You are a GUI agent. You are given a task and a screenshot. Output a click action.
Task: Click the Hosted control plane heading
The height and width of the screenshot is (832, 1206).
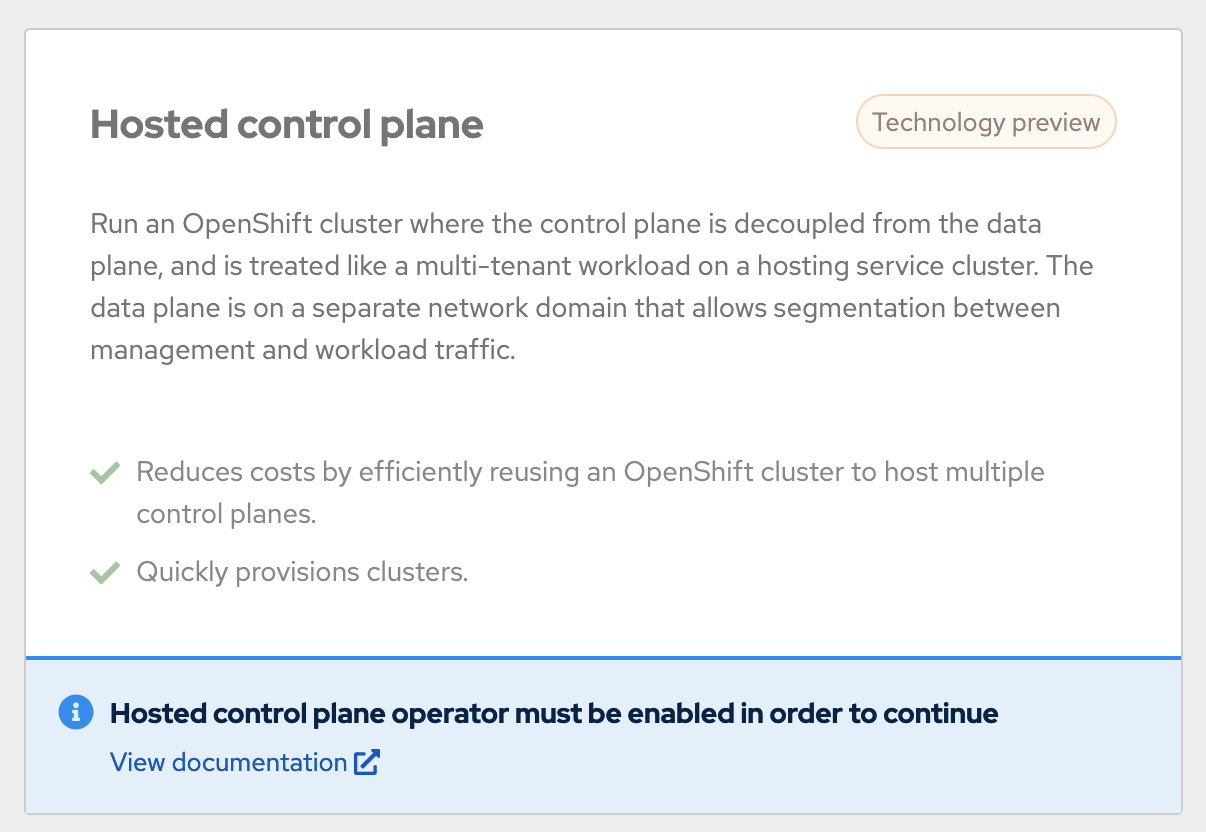click(x=287, y=125)
